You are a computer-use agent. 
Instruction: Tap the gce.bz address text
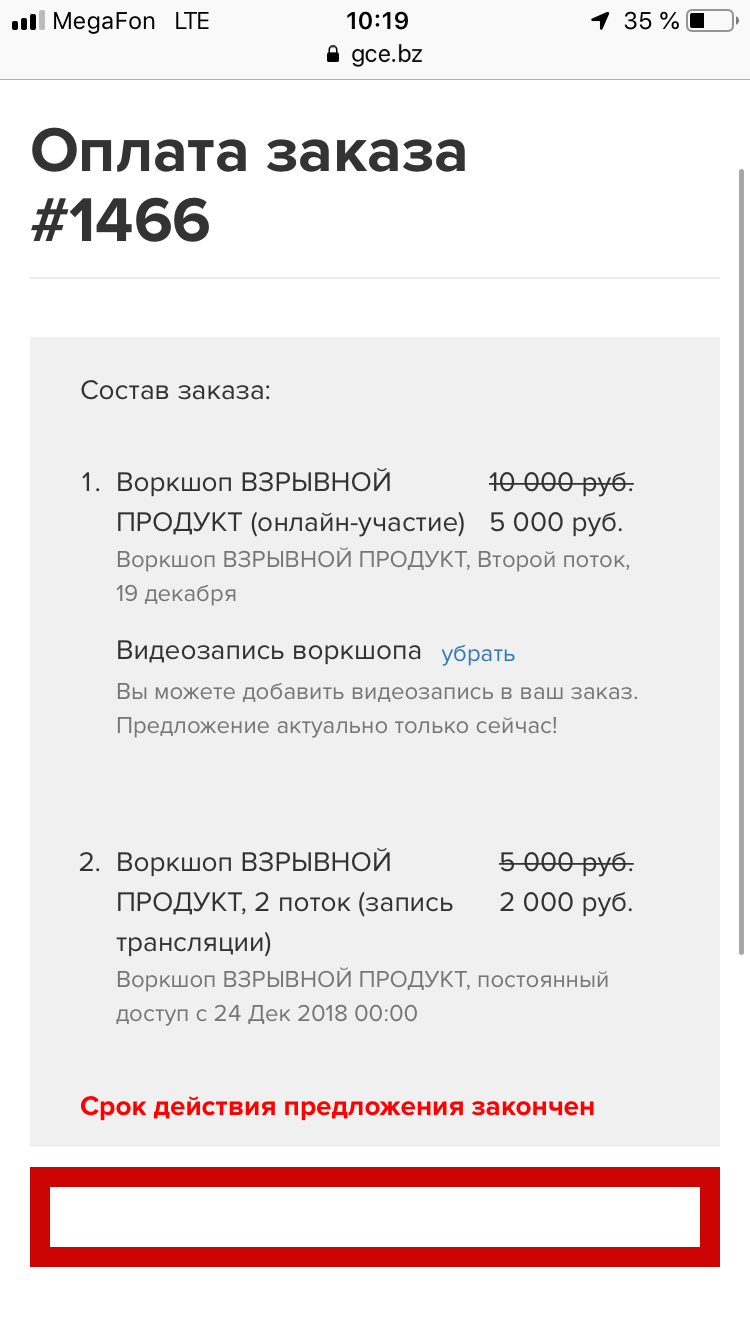click(387, 55)
